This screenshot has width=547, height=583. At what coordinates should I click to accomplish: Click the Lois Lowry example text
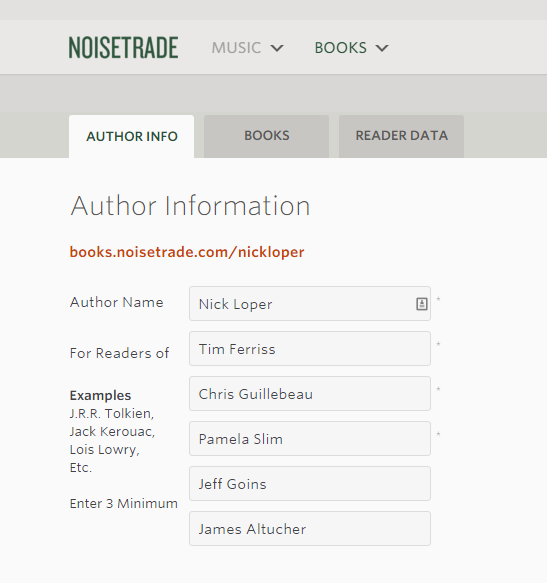(x=105, y=450)
